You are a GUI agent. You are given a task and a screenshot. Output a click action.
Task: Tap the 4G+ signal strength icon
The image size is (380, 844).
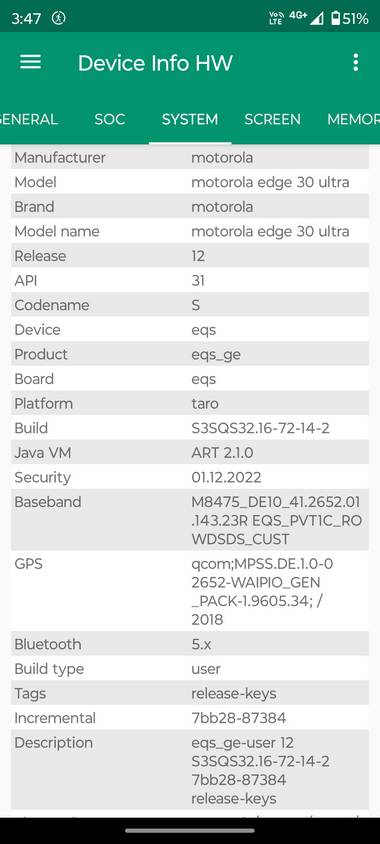[x=306, y=18]
